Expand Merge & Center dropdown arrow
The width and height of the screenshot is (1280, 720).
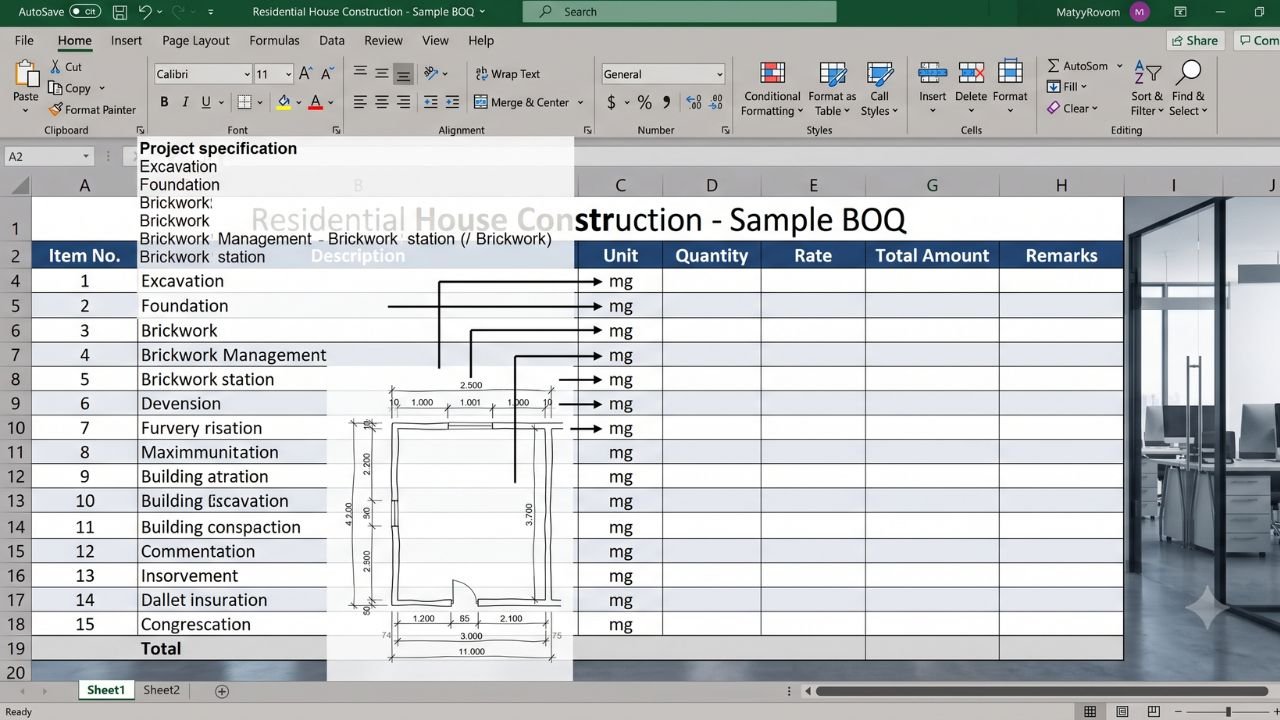tap(579, 102)
